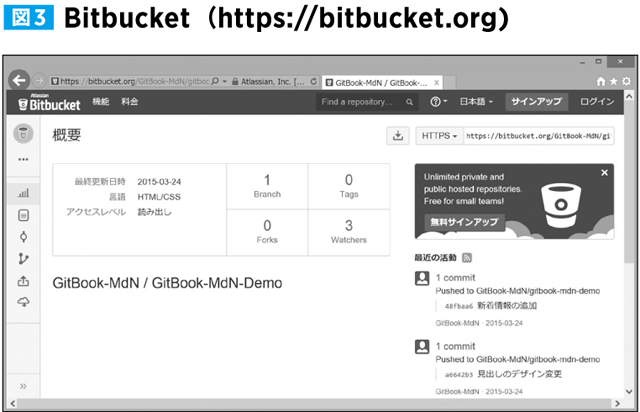
Task: Open the browser home icon
Action: pyautogui.click(x=601, y=81)
